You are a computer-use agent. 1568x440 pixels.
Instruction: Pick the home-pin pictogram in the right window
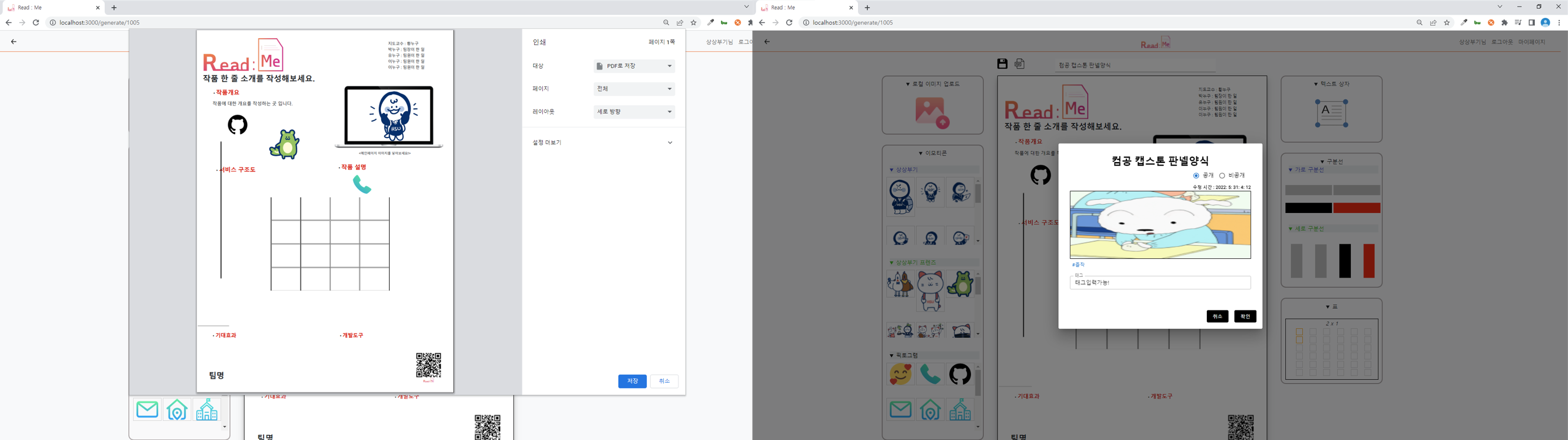[930, 410]
